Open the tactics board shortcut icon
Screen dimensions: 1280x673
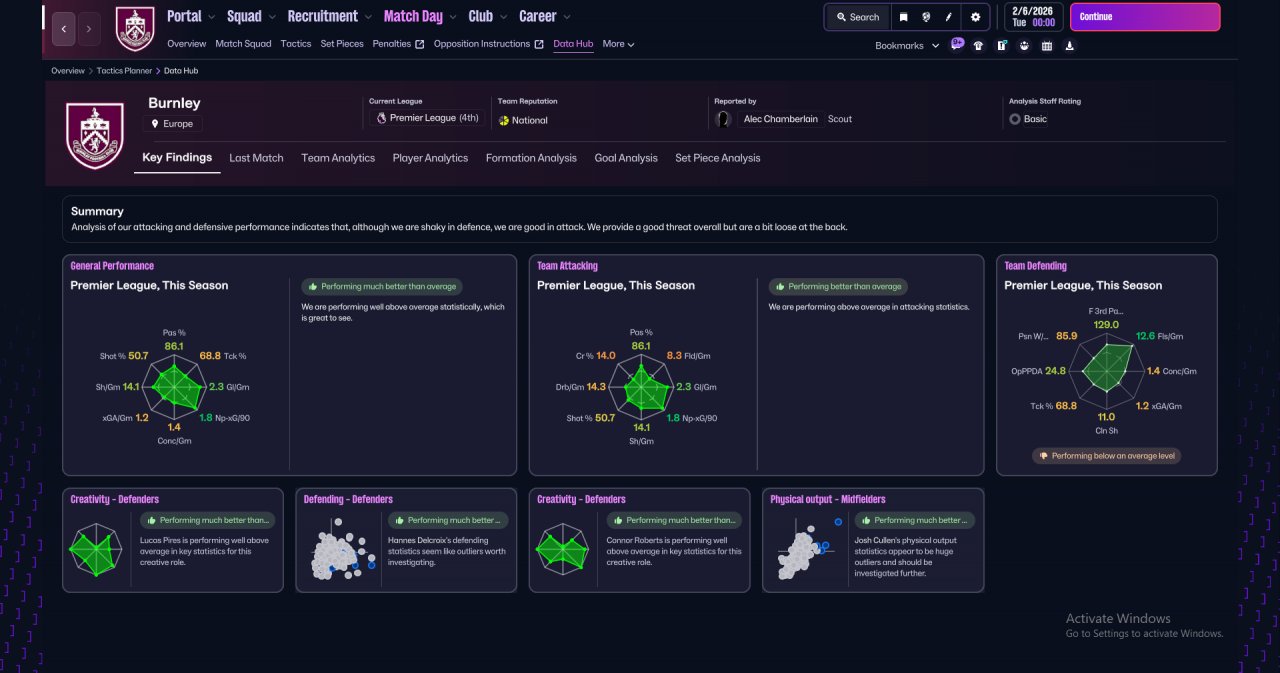(x=1002, y=45)
